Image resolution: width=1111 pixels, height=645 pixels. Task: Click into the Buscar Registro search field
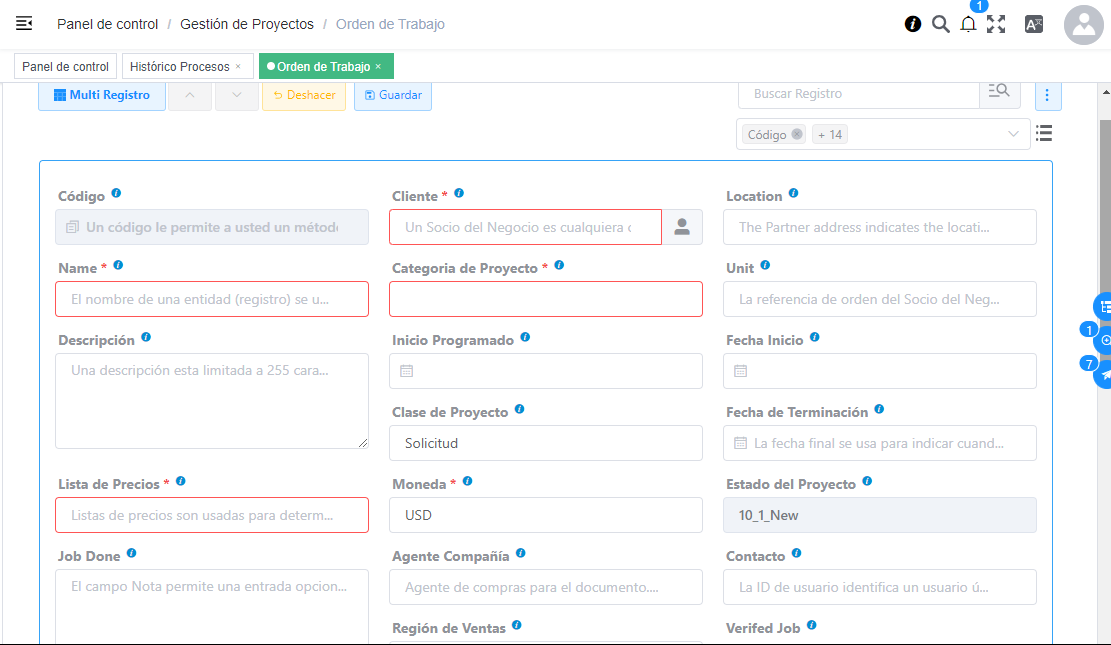858,94
